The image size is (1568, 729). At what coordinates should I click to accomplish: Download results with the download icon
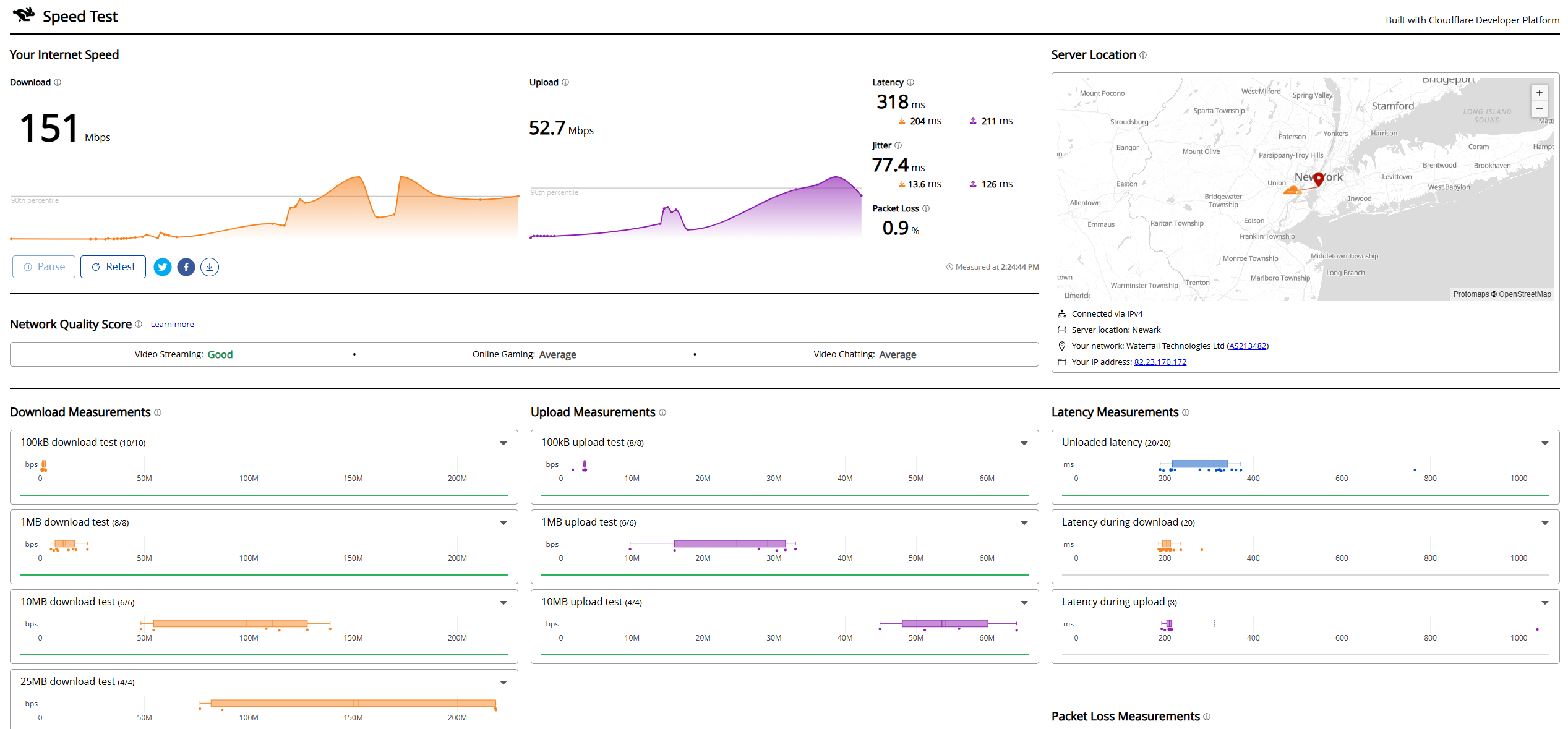210,267
